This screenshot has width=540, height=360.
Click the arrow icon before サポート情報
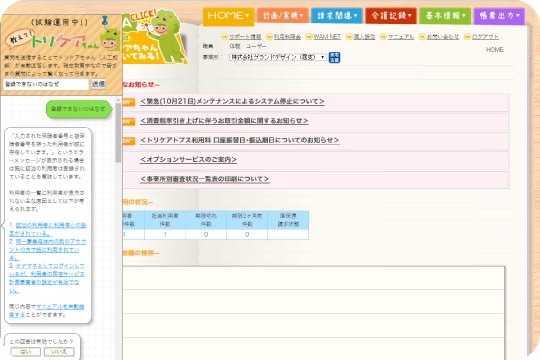(x=225, y=37)
